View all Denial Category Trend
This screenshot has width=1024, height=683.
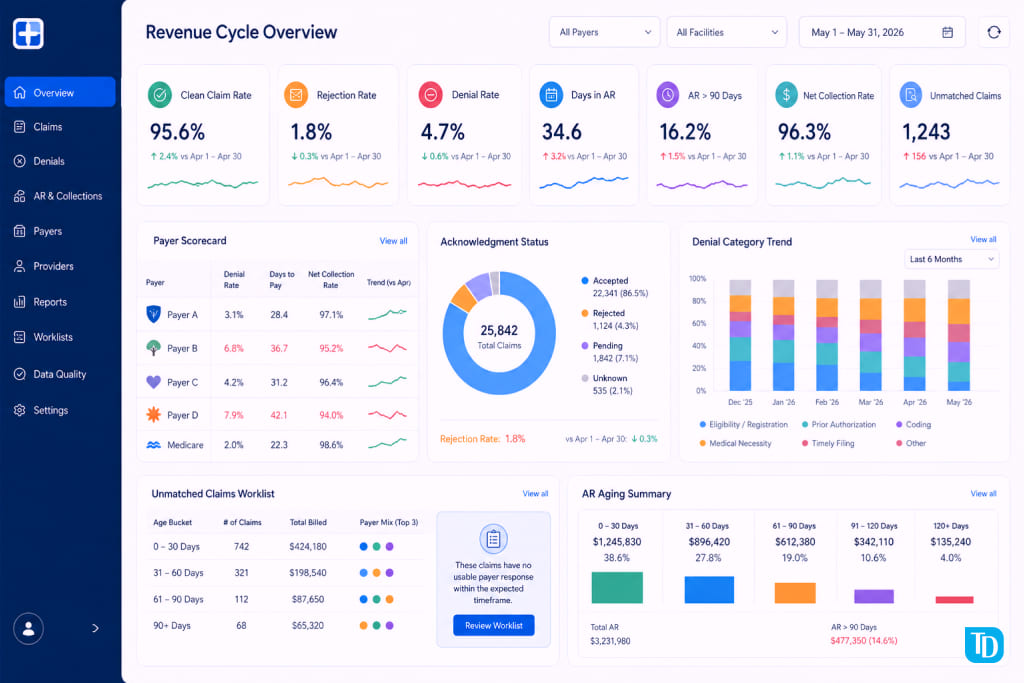click(x=983, y=240)
